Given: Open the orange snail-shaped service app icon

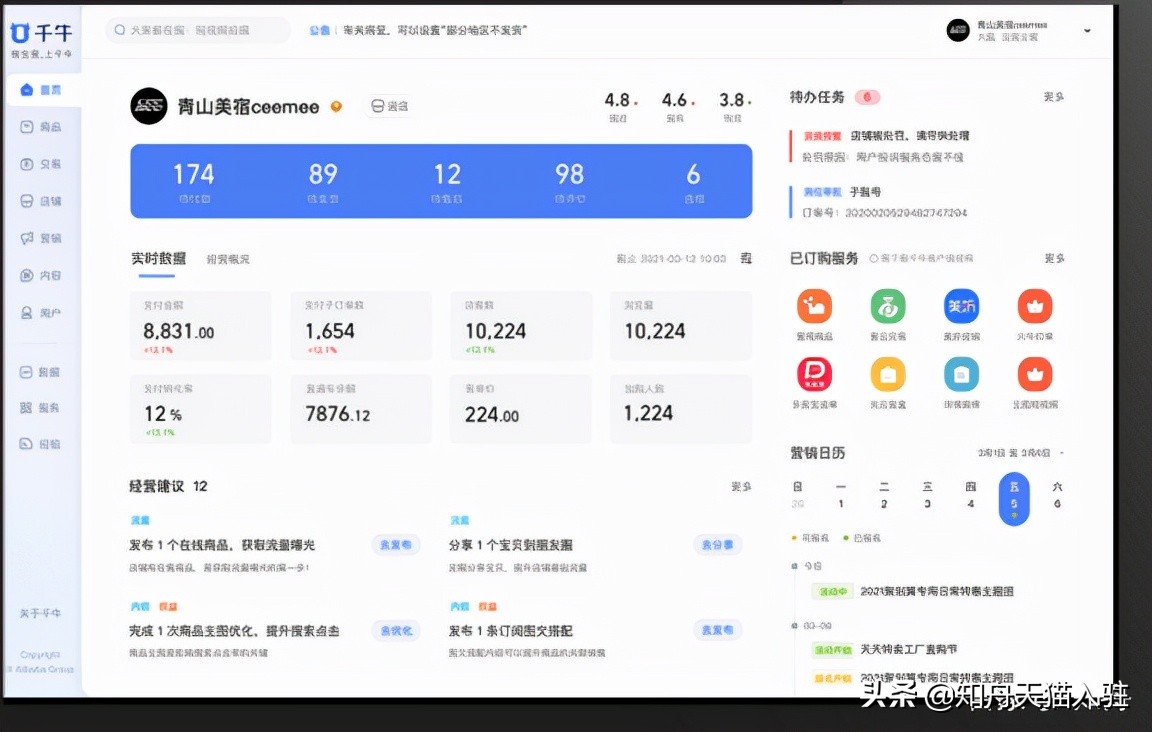Looking at the screenshot, I should [x=814, y=306].
